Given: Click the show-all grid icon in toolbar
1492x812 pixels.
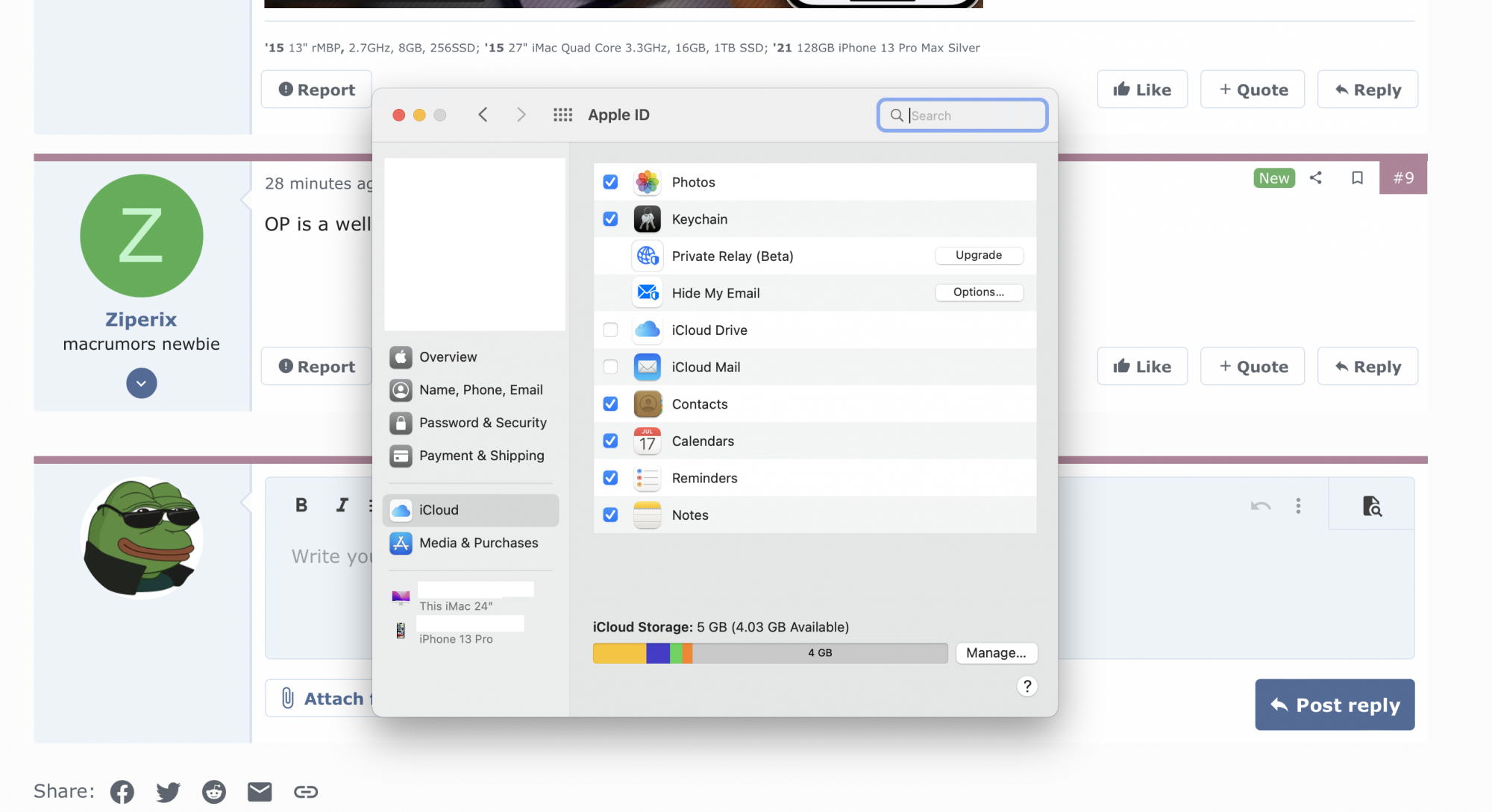Looking at the screenshot, I should pos(562,115).
